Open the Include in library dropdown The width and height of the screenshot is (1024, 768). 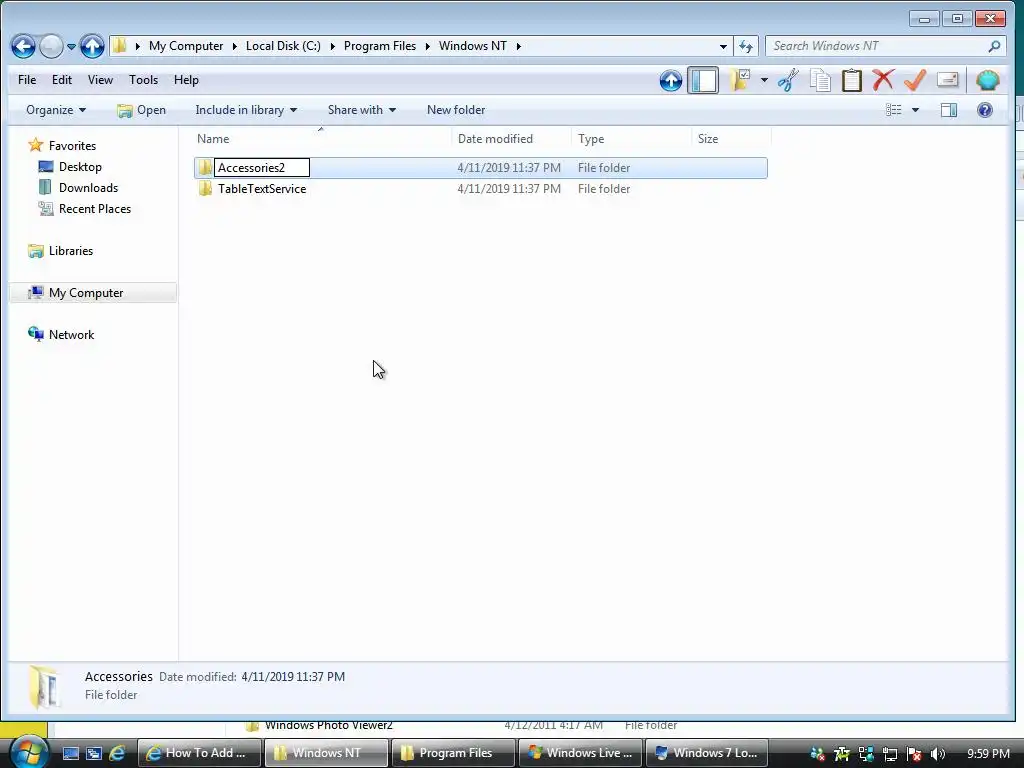click(246, 110)
